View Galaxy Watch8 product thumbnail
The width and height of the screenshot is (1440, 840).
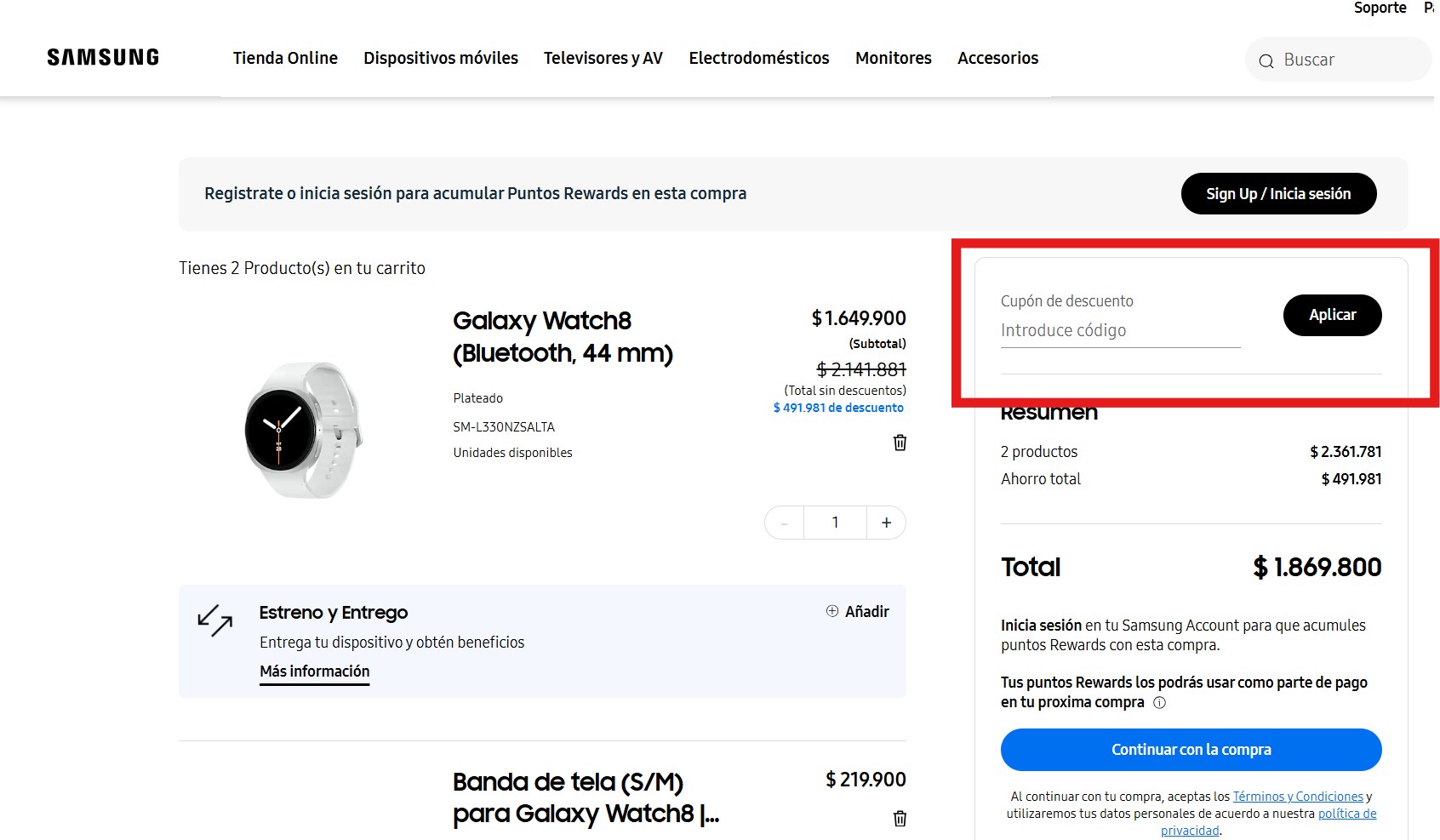[304, 430]
